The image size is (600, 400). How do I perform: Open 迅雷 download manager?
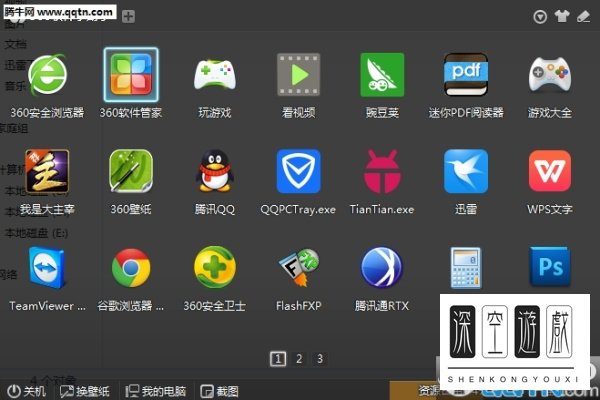[466, 171]
